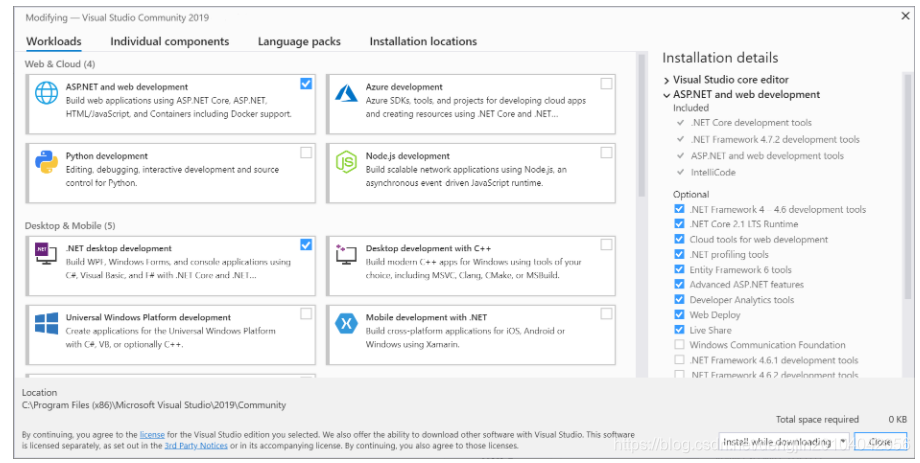Image resolution: width=920 pixels, height=463 pixels.
Task: Uncheck Entity Framework 6 tools option
Action: click(679, 269)
